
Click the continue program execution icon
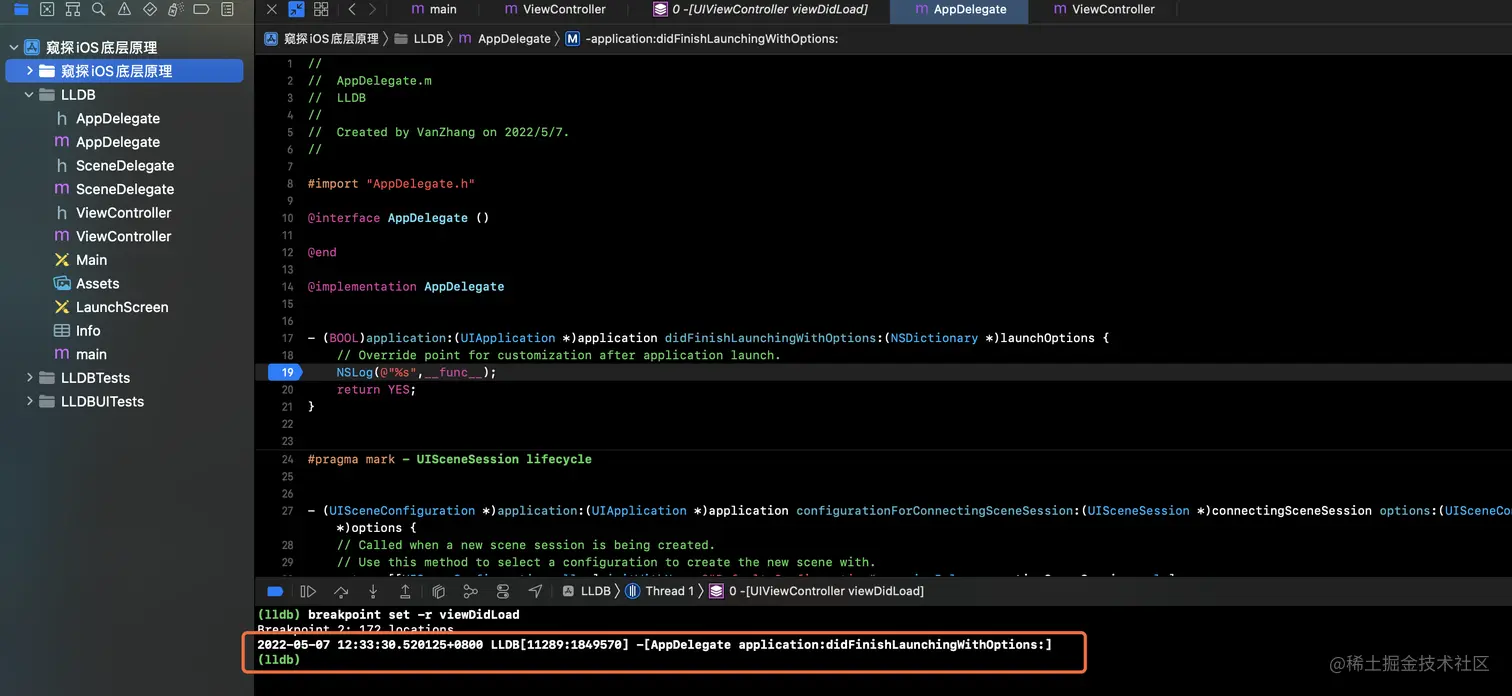click(308, 591)
